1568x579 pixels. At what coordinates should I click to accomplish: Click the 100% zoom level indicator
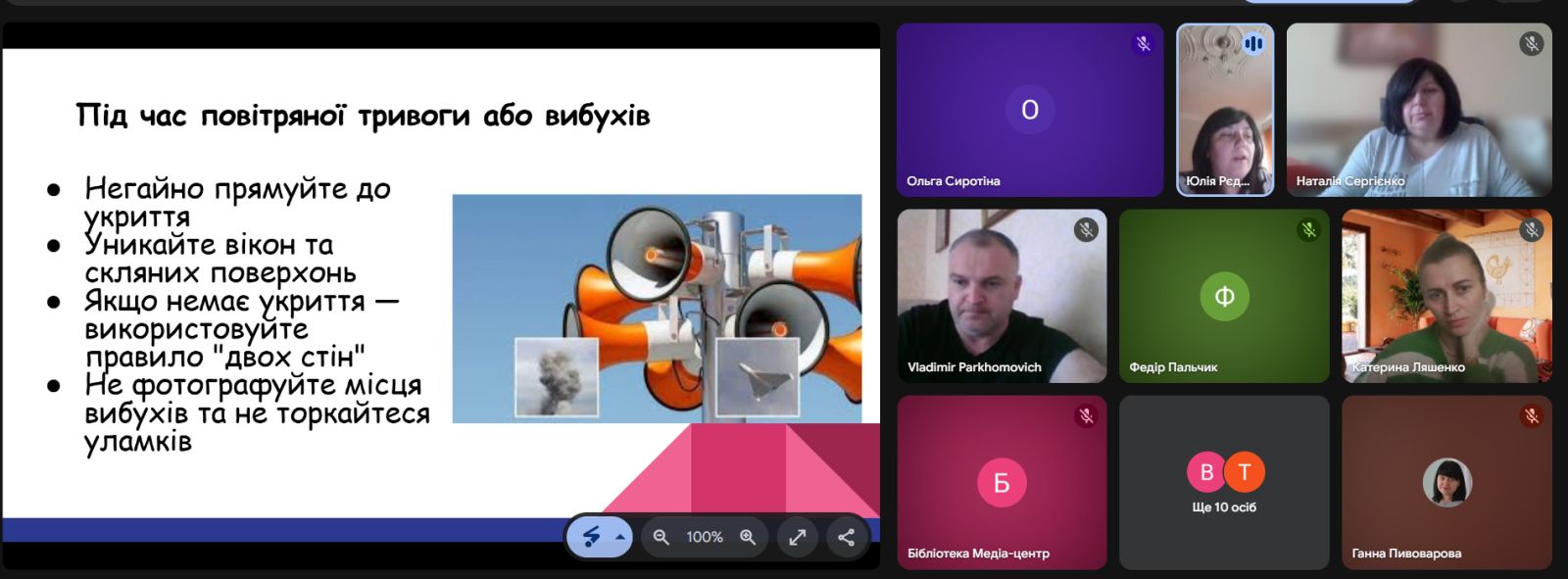pyautogui.click(x=704, y=537)
